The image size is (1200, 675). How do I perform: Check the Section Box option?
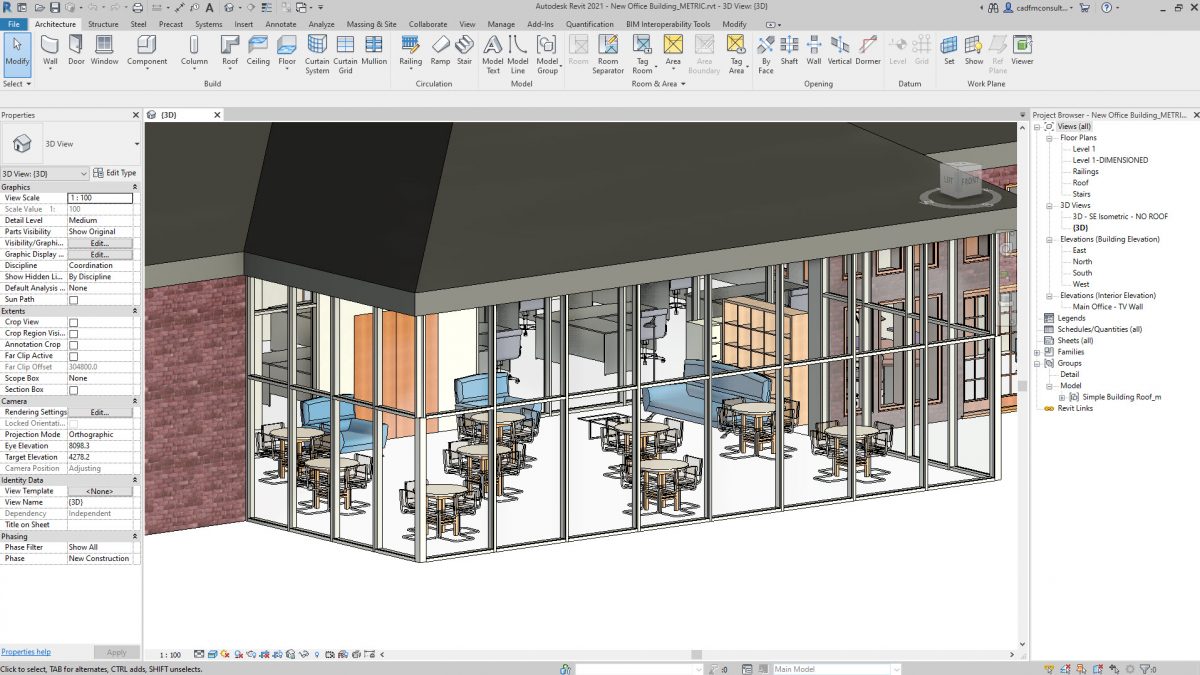(x=73, y=390)
